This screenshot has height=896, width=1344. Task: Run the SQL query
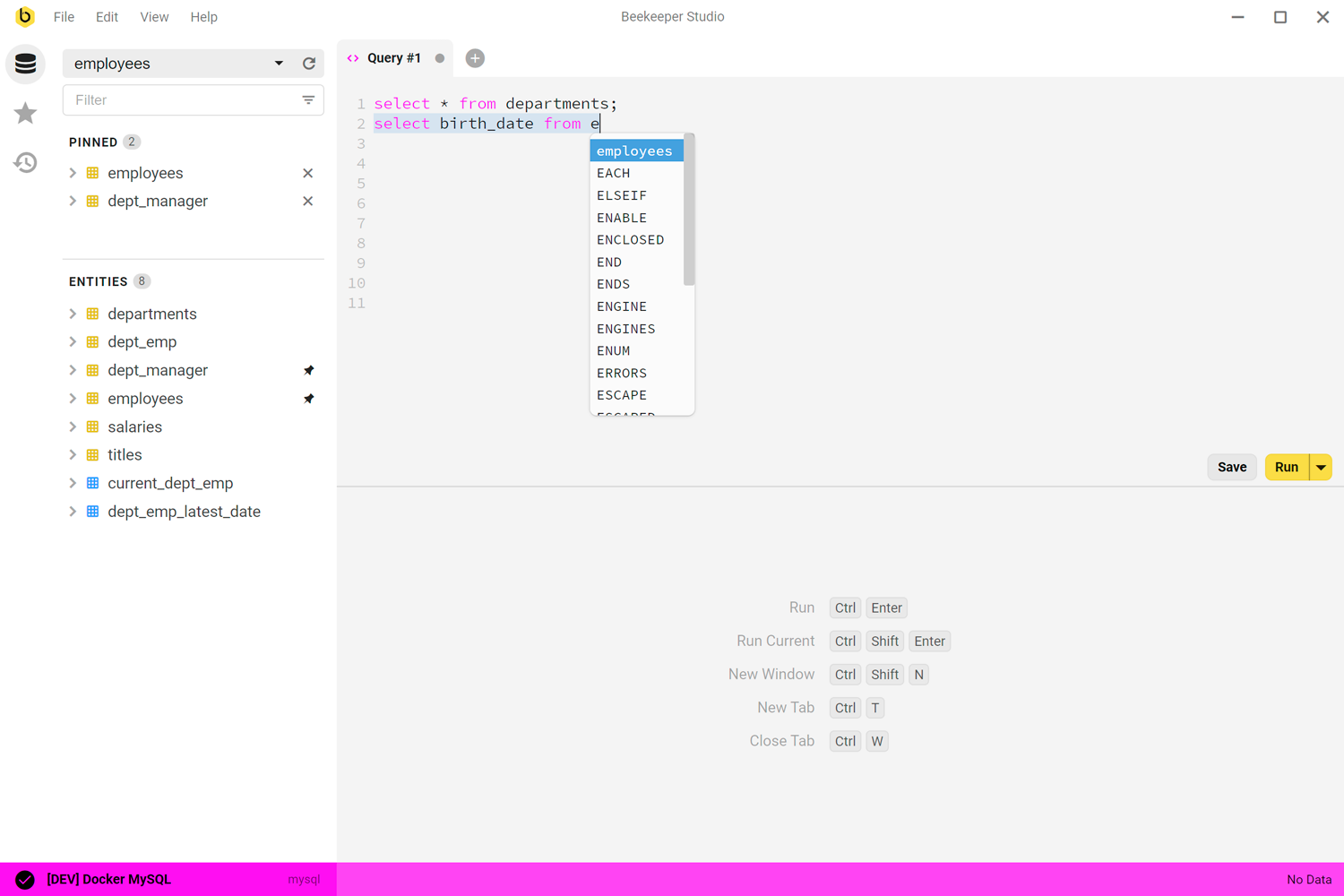point(1287,467)
